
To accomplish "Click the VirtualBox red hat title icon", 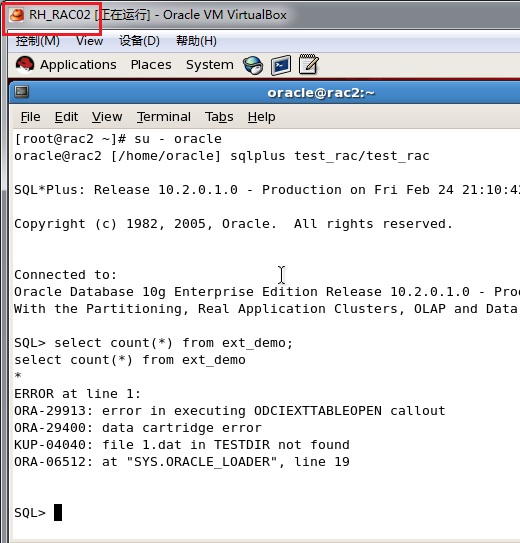I will [x=16, y=15].
